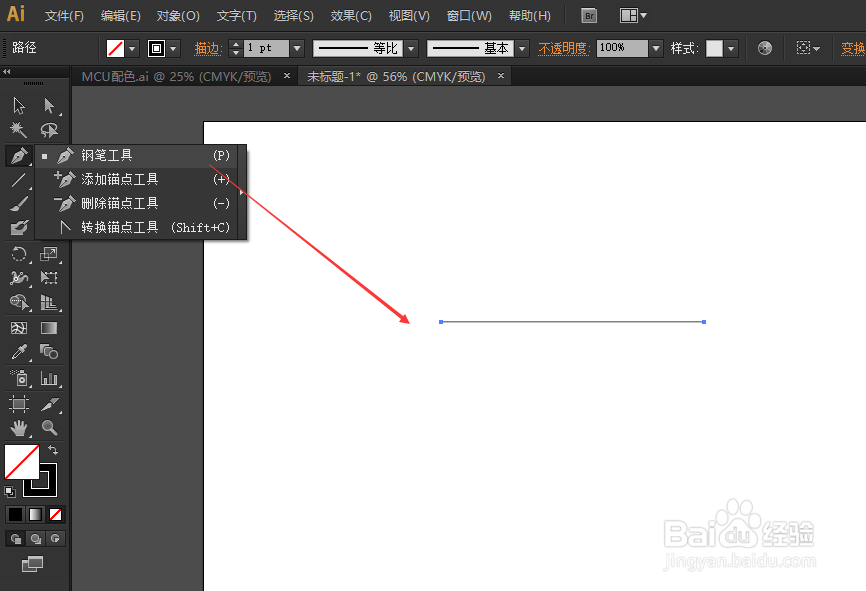Select the Warp tool
This screenshot has height=591, width=866.
(19, 277)
